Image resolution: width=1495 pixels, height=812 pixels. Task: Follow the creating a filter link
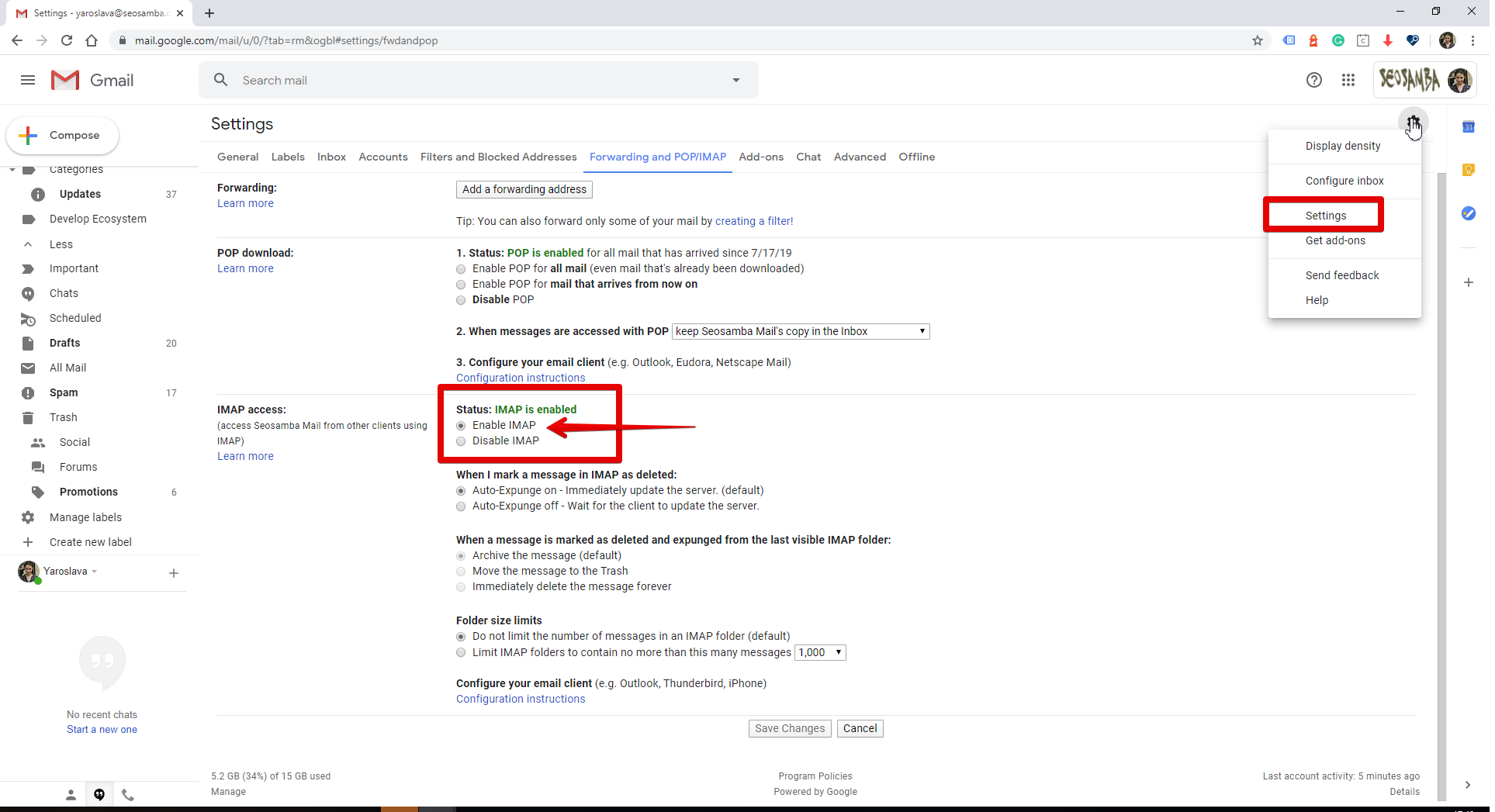(x=754, y=221)
